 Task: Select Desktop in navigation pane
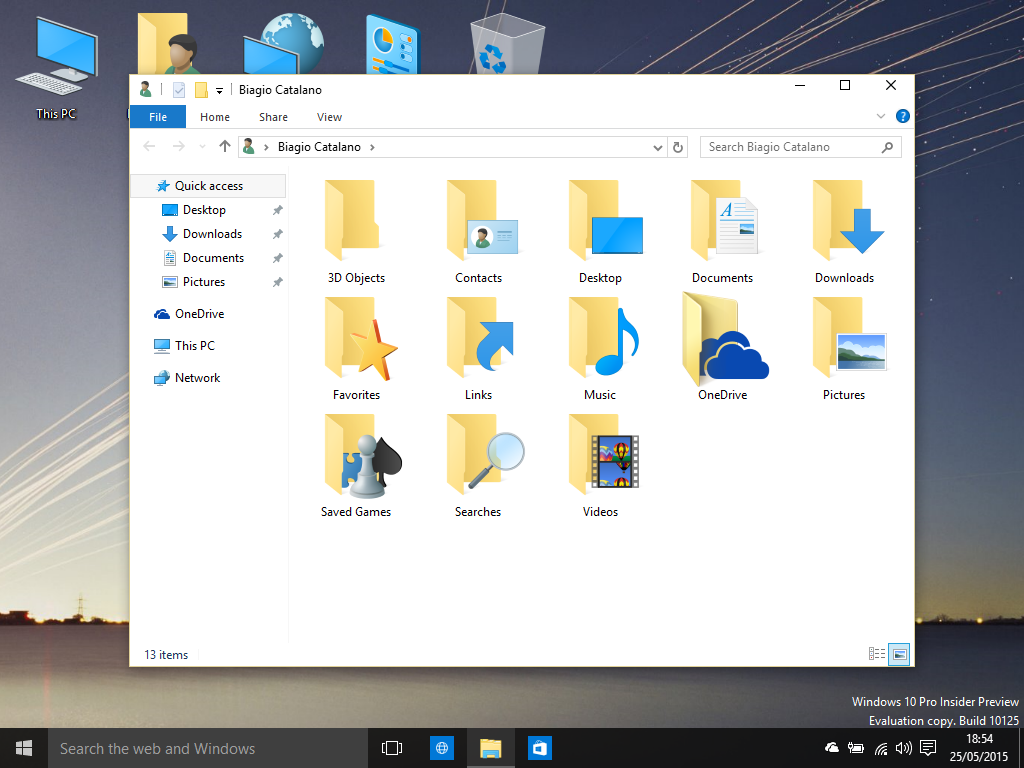pos(204,210)
